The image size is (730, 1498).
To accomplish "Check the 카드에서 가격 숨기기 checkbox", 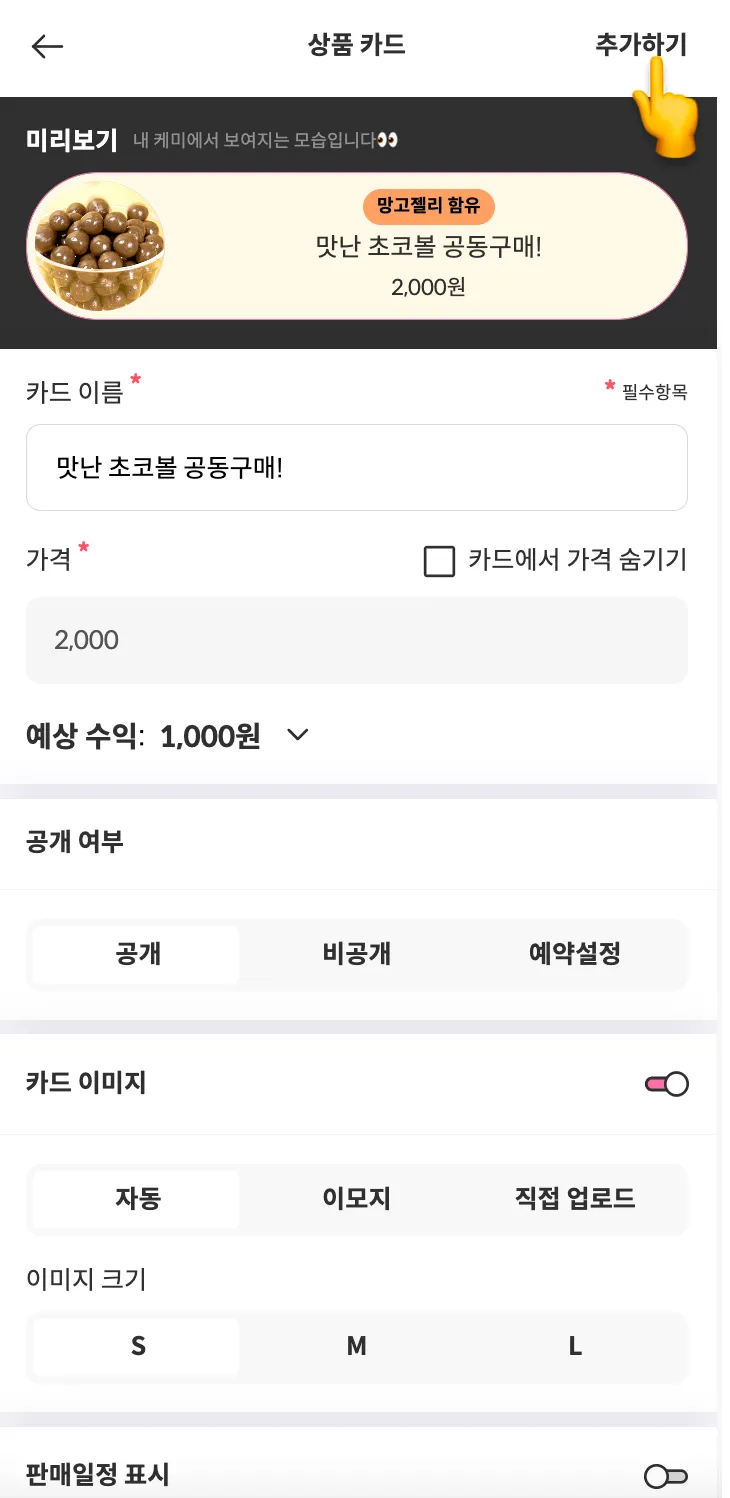I will point(440,562).
